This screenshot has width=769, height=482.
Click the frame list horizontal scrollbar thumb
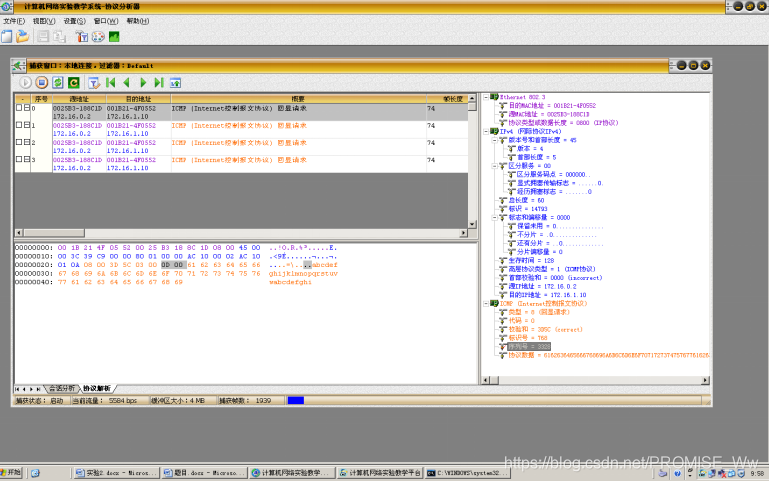[x=54, y=233]
